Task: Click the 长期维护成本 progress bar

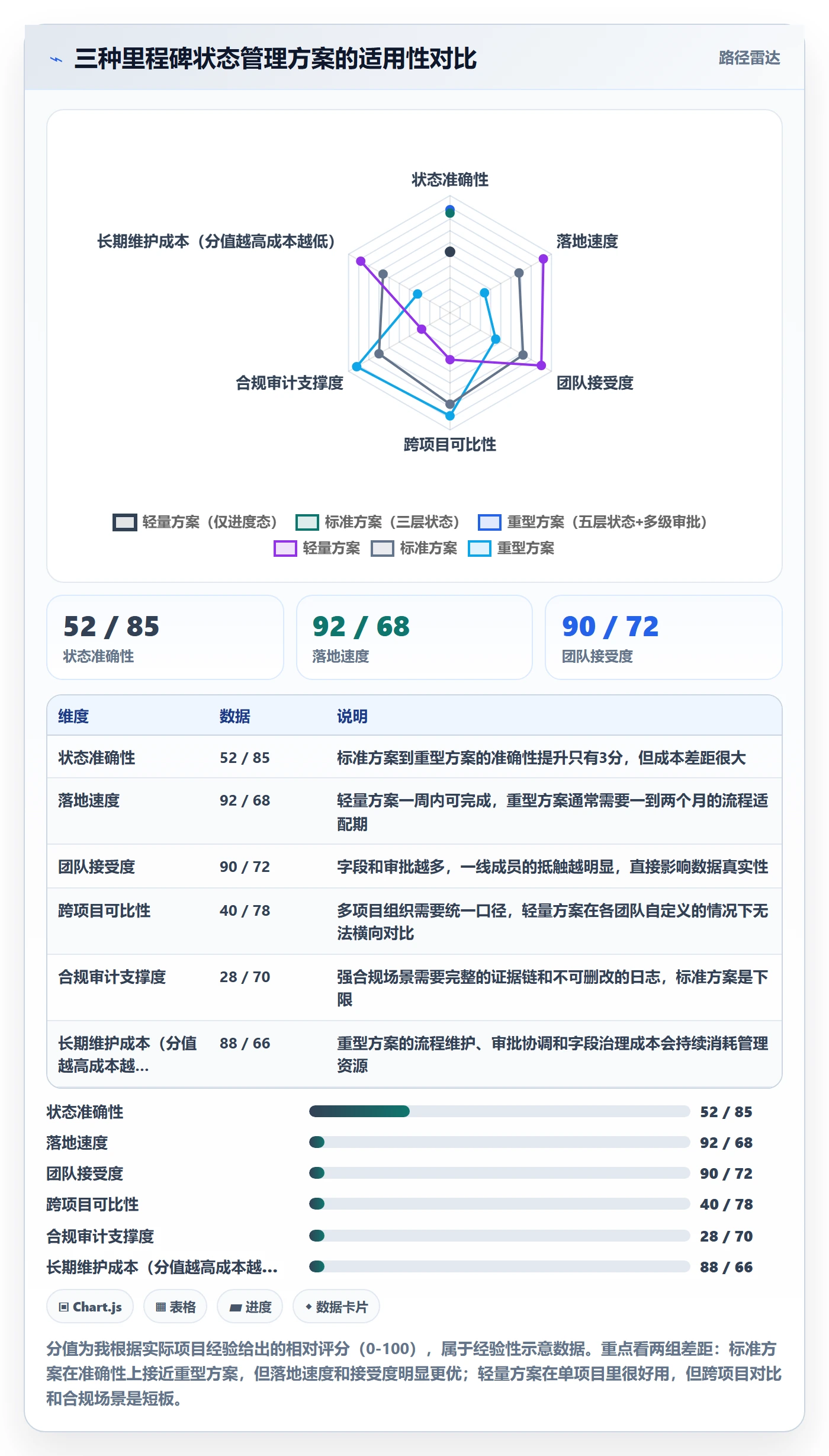Action: tap(500, 1266)
